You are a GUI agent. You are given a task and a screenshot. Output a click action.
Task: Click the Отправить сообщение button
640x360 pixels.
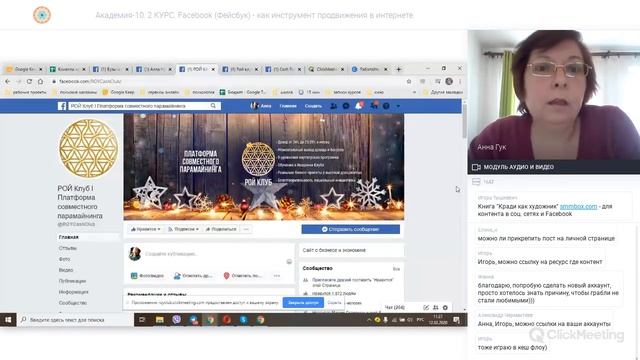(x=351, y=229)
